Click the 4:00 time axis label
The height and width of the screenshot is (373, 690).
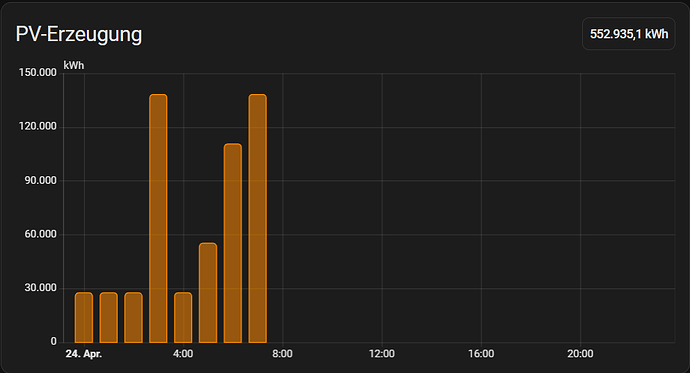pos(183,354)
